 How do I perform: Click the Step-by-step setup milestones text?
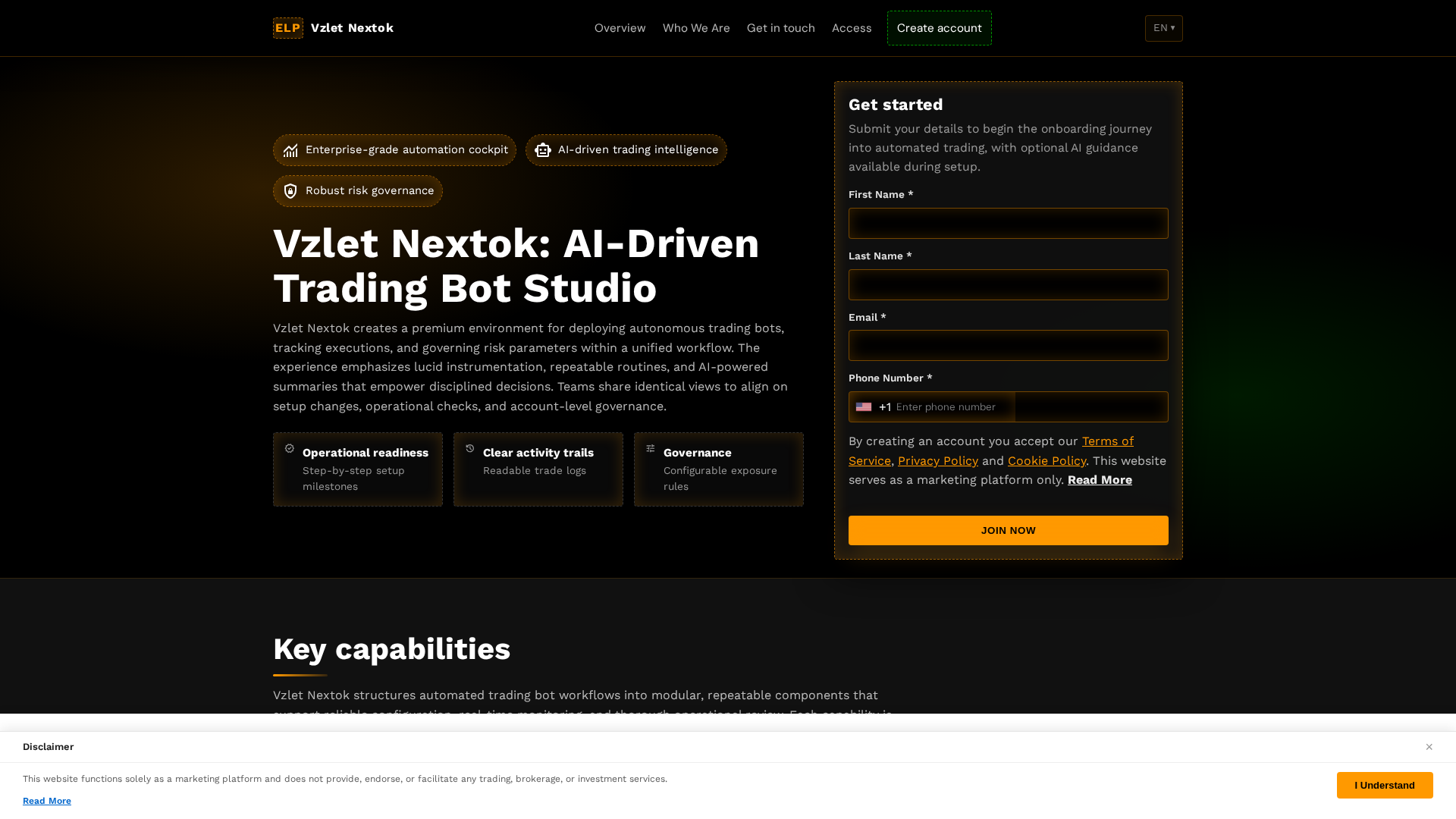coord(353,479)
